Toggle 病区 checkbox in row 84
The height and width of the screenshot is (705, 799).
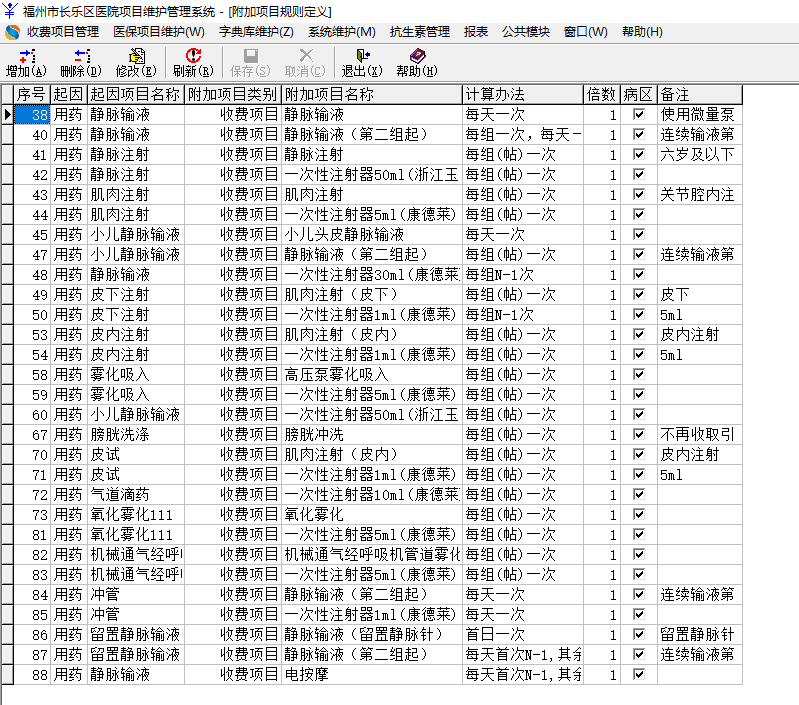pos(638,594)
